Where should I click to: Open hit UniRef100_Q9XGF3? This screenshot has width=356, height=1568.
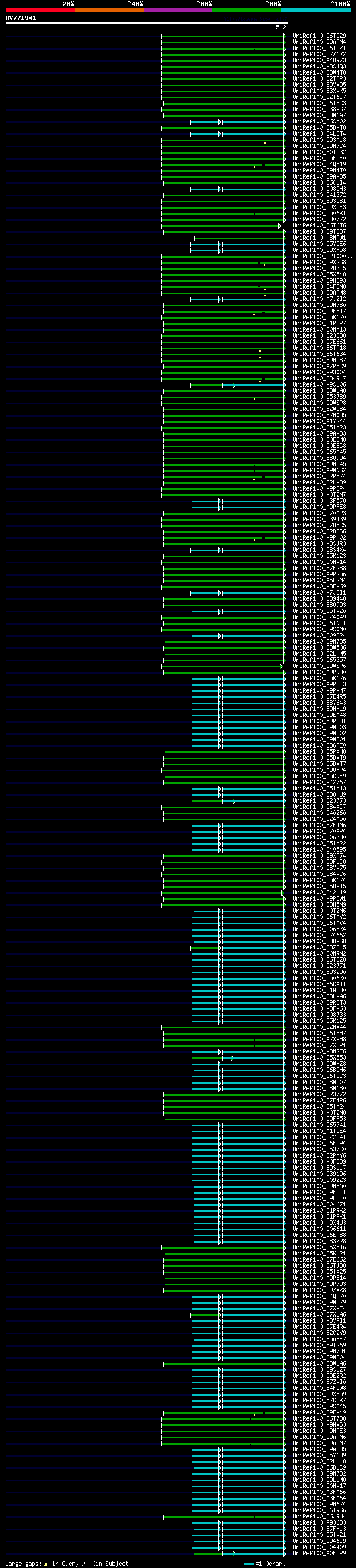point(319,207)
